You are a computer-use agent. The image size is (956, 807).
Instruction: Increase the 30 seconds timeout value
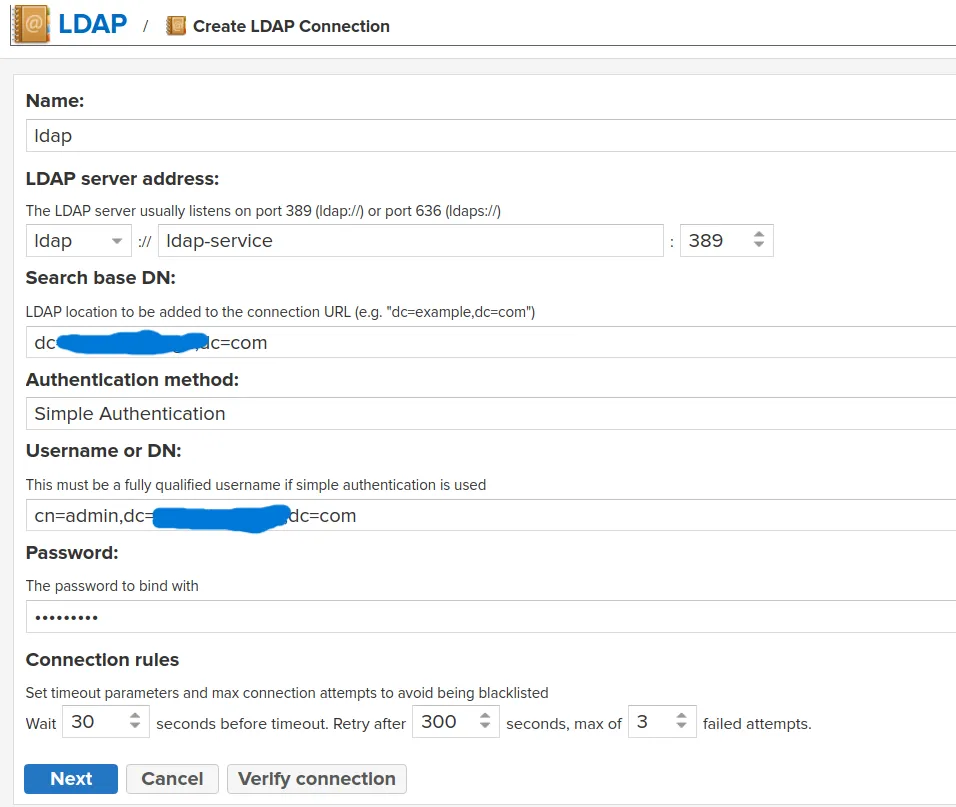tap(137, 716)
